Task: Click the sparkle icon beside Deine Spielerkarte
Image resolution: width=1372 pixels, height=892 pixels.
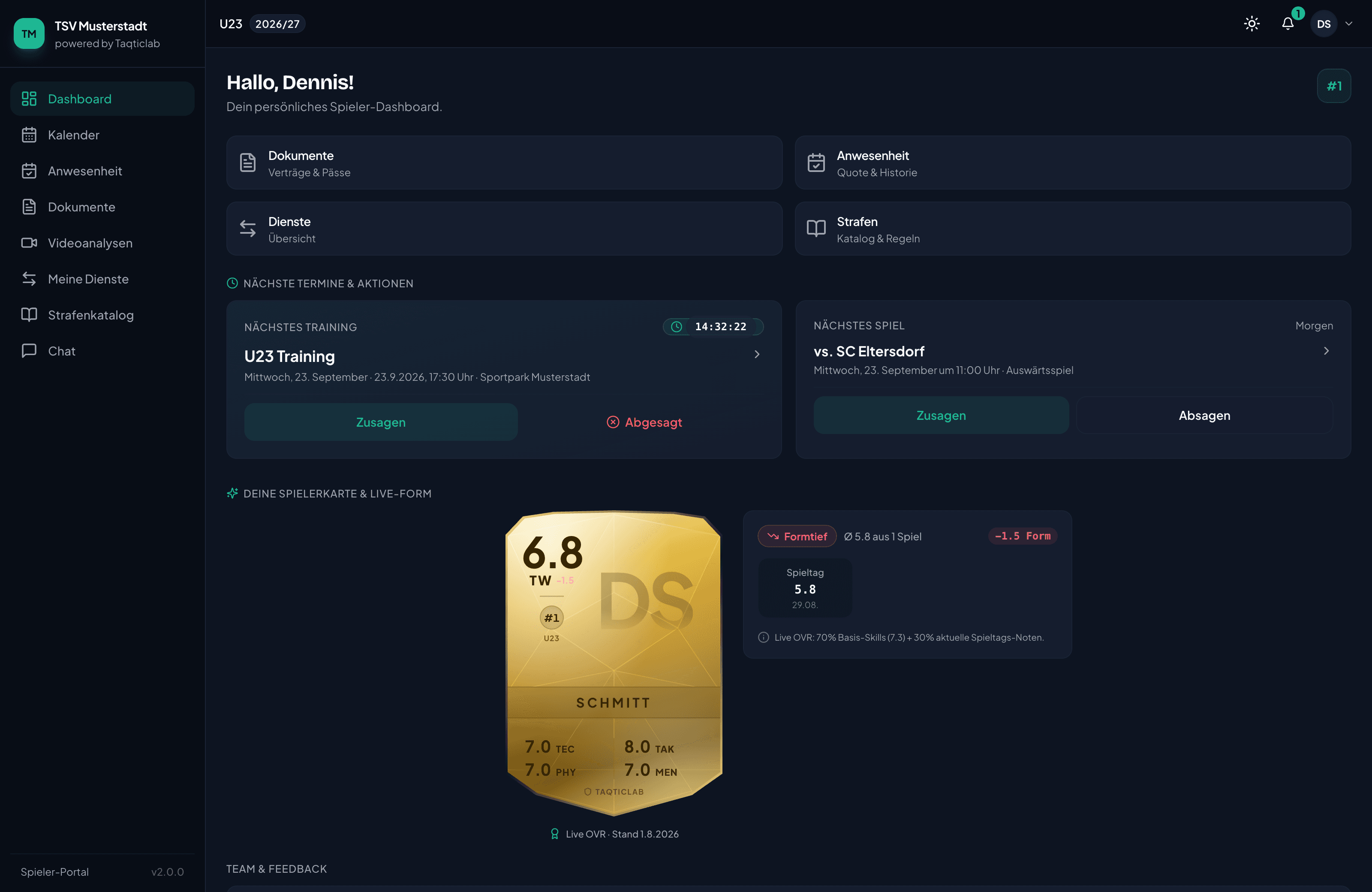Action: (x=232, y=494)
